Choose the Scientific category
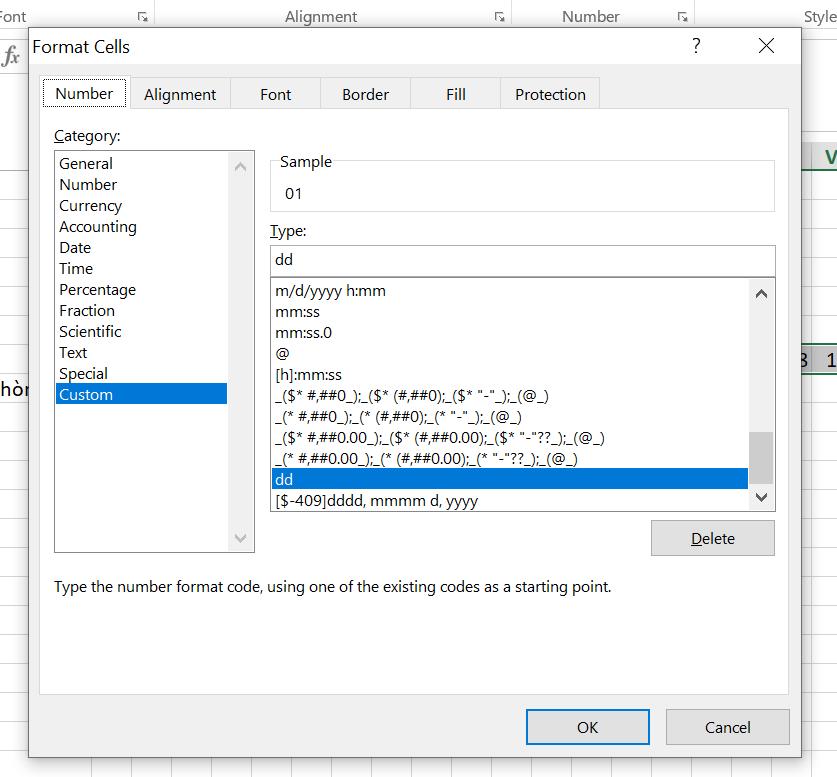Image resolution: width=837 pixels, height=777 pixels. [141, 331]
